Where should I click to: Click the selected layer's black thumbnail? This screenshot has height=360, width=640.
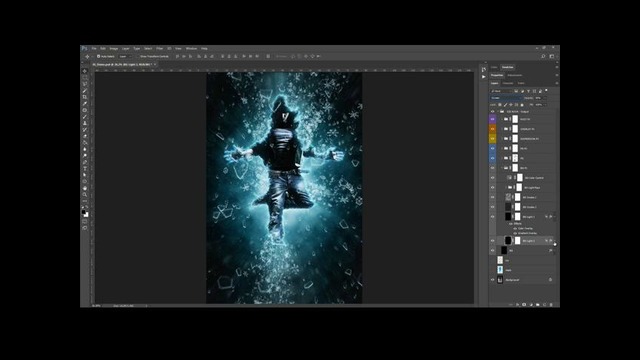(508, 240)
